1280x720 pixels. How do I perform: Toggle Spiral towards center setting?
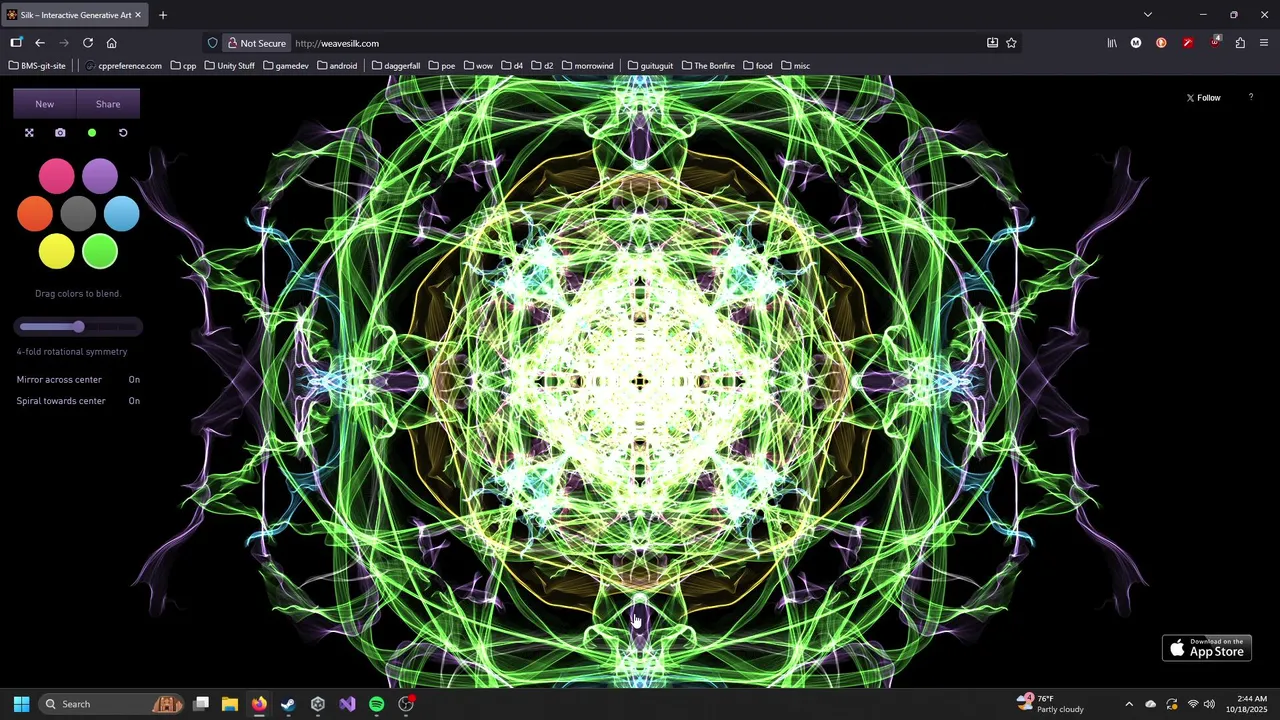pos(78,401)
